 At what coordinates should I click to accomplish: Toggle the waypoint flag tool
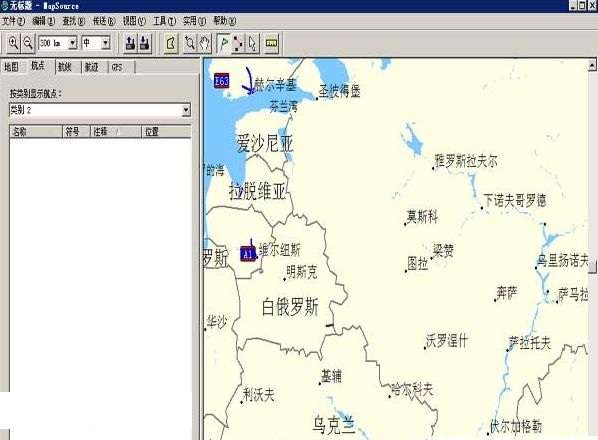click(224, 43)
